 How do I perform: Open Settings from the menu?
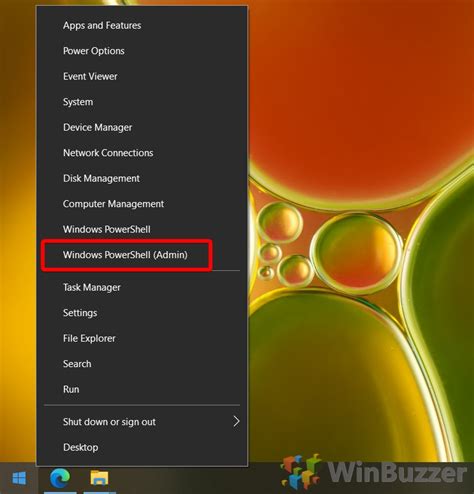tap(142, 313)
